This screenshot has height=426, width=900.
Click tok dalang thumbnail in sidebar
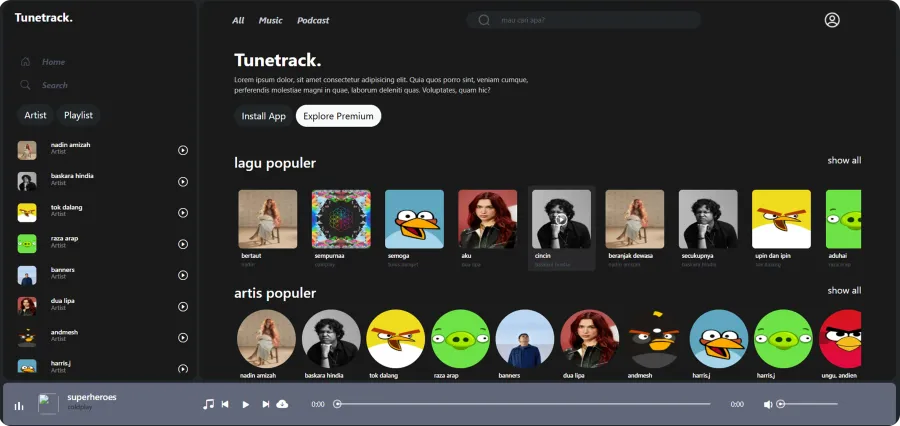[x=27, y=213]
